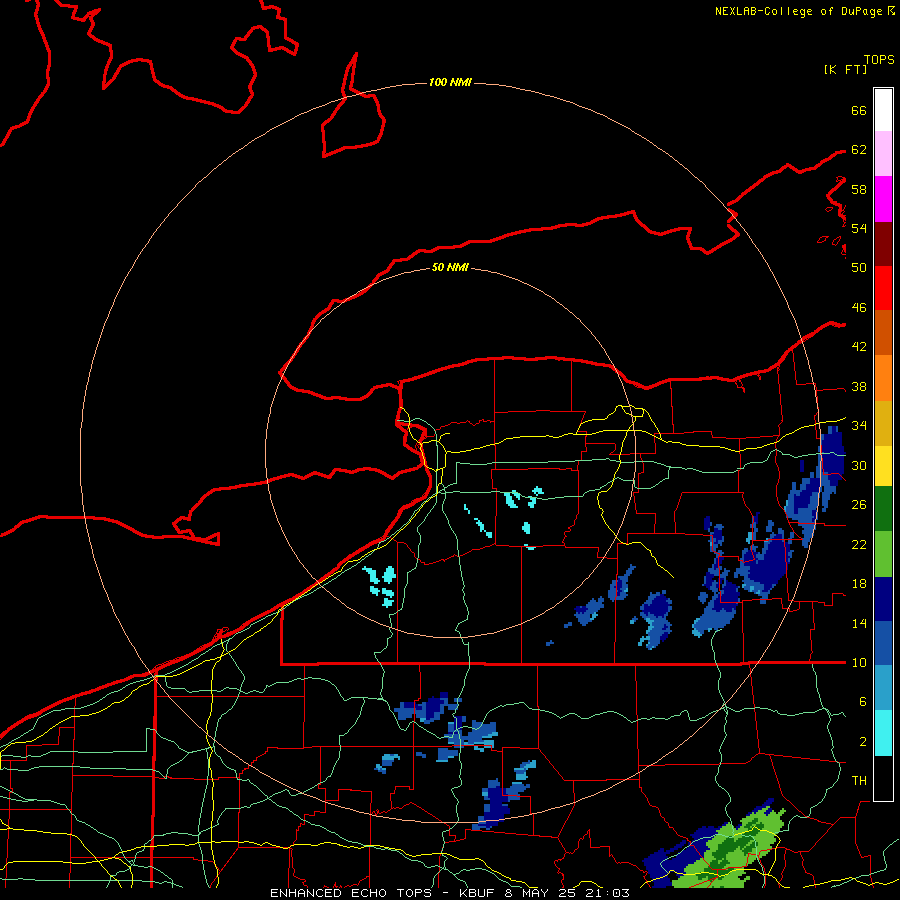Click the 22 value on the legend
The image size is (900, 900).
pos(859,545)
